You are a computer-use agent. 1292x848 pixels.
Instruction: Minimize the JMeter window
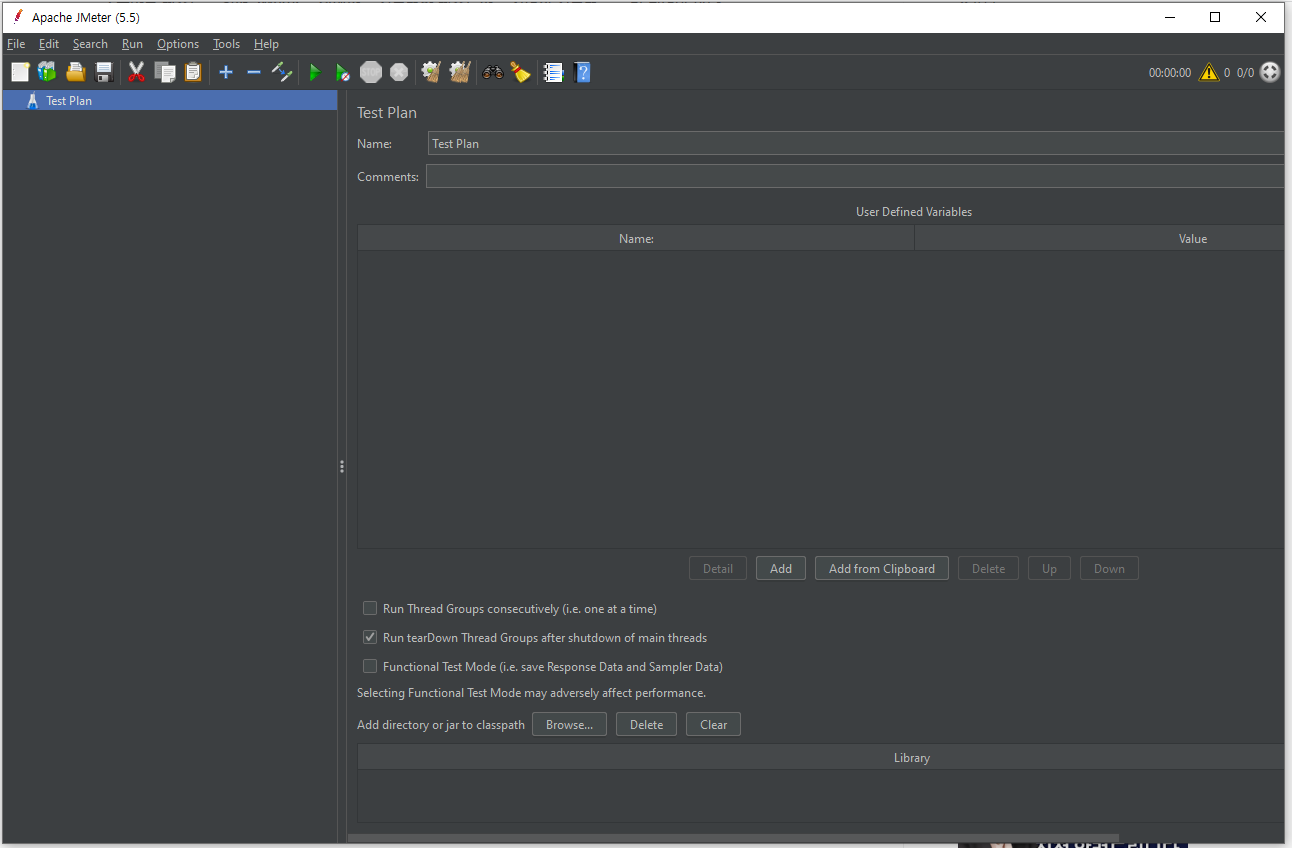pyautogui.click(x=1169, y=17)
